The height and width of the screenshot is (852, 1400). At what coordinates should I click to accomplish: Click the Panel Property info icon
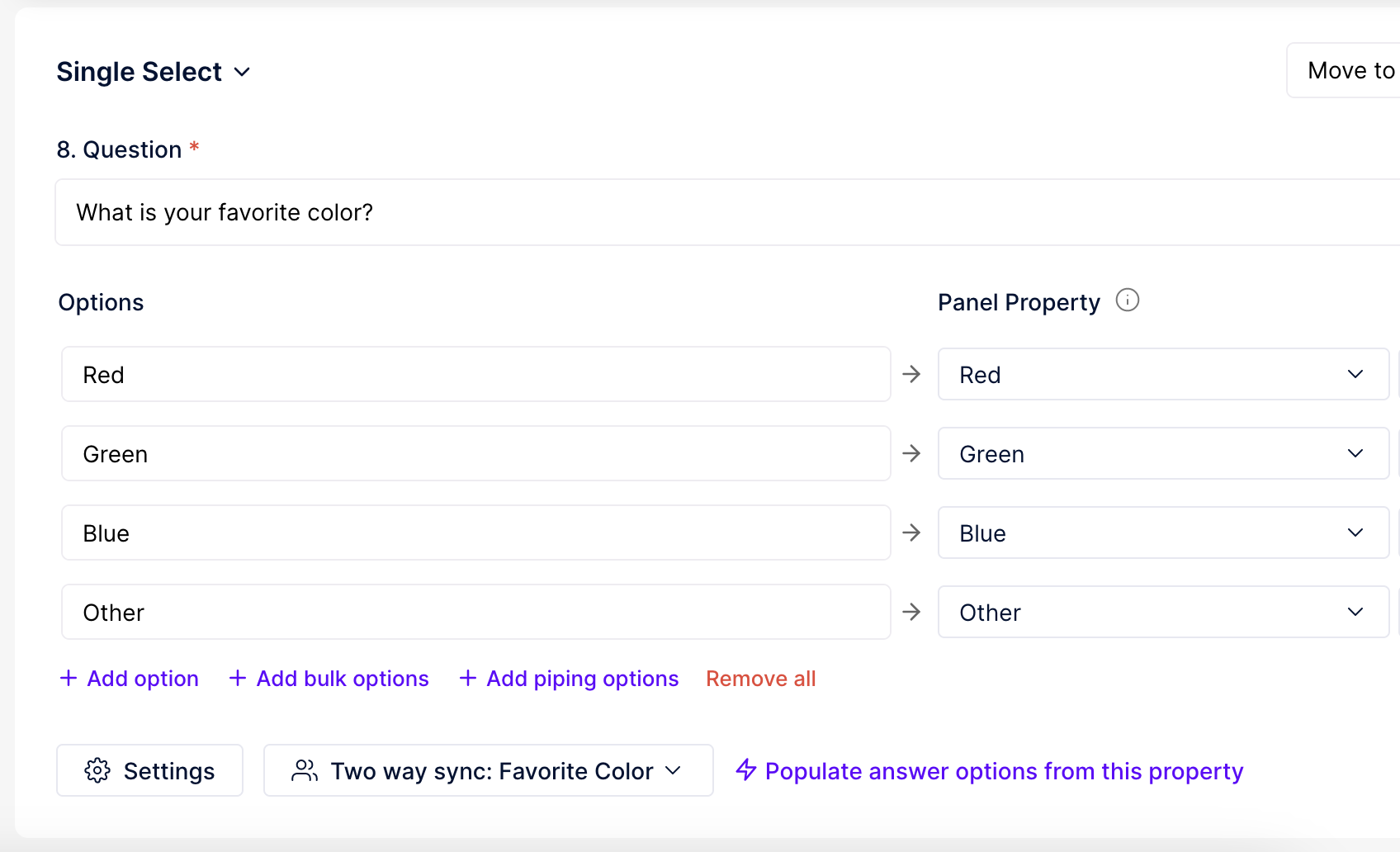pos(1128,300)
